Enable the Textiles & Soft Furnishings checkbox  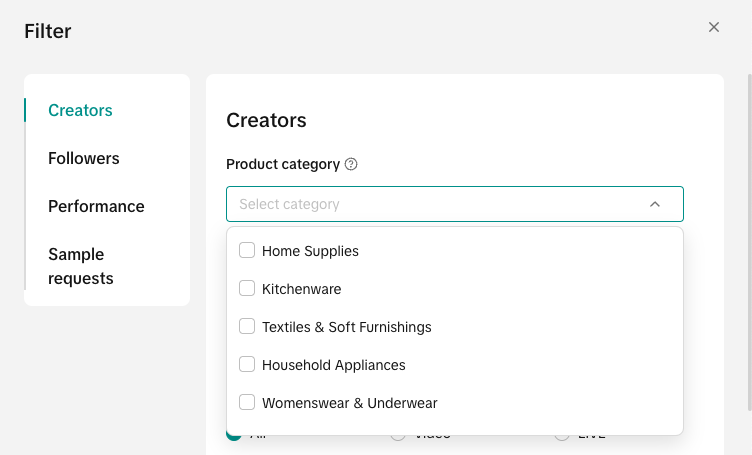pyautogui.click(x=247, y=327)
